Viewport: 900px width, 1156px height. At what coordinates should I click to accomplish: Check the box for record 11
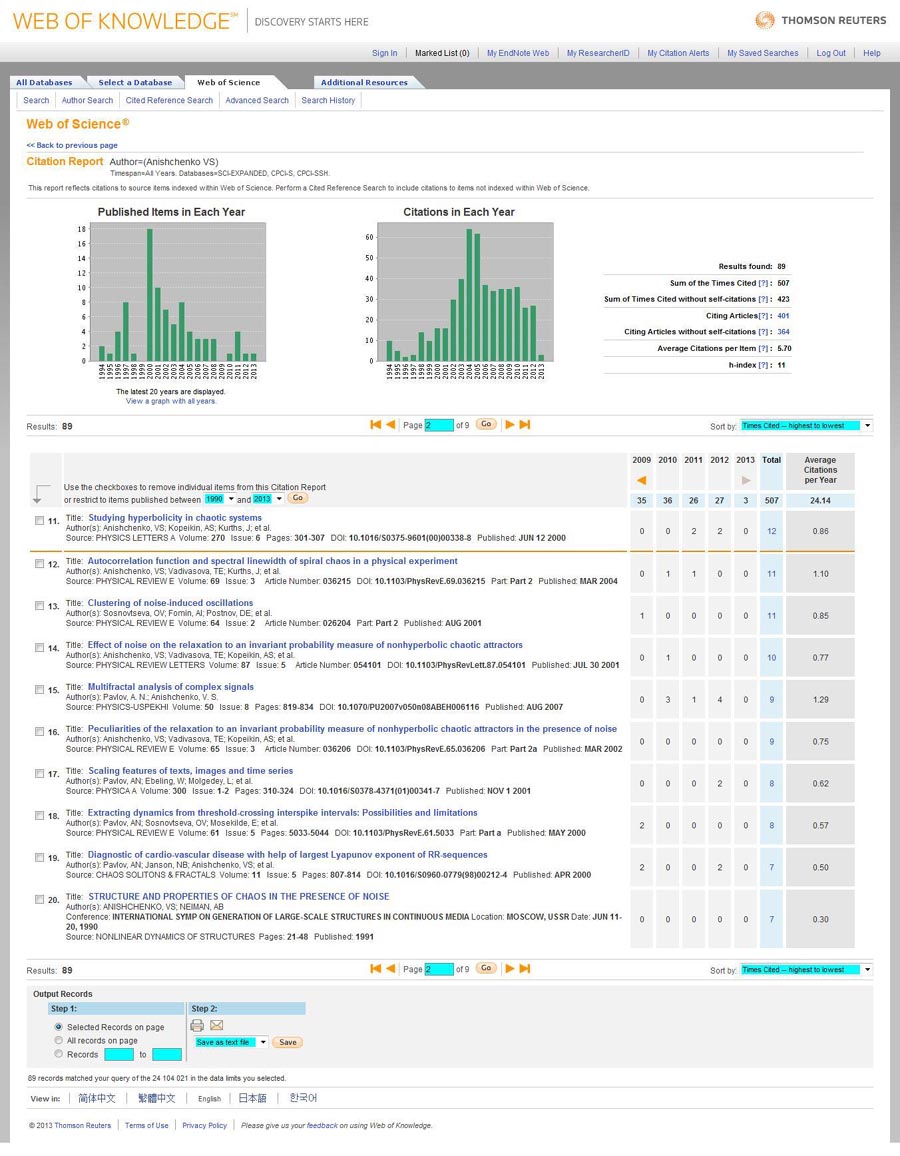pyautogui.click(x=40, y=521)
